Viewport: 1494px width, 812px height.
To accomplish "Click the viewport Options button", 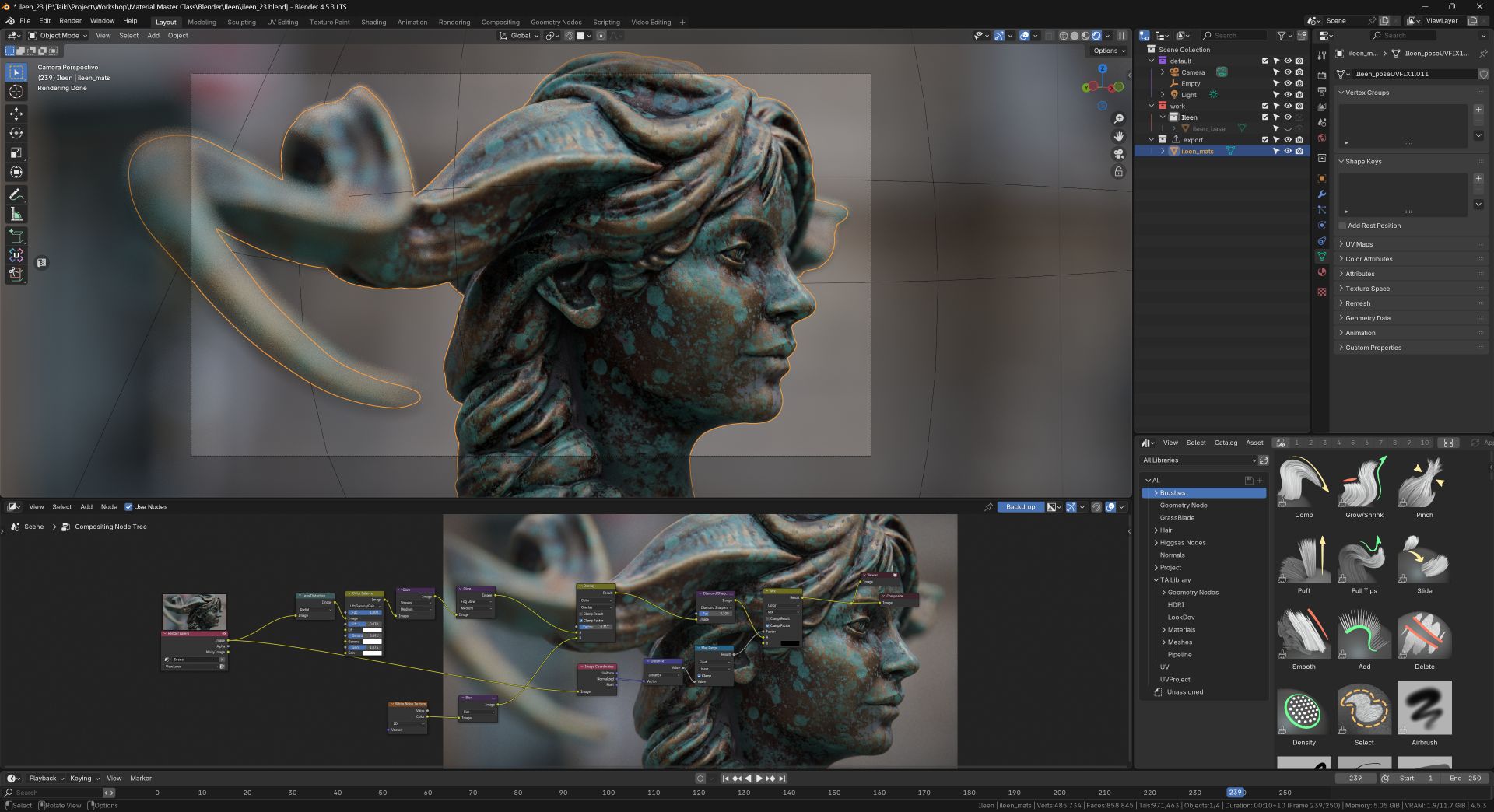I will point(1108,51).
